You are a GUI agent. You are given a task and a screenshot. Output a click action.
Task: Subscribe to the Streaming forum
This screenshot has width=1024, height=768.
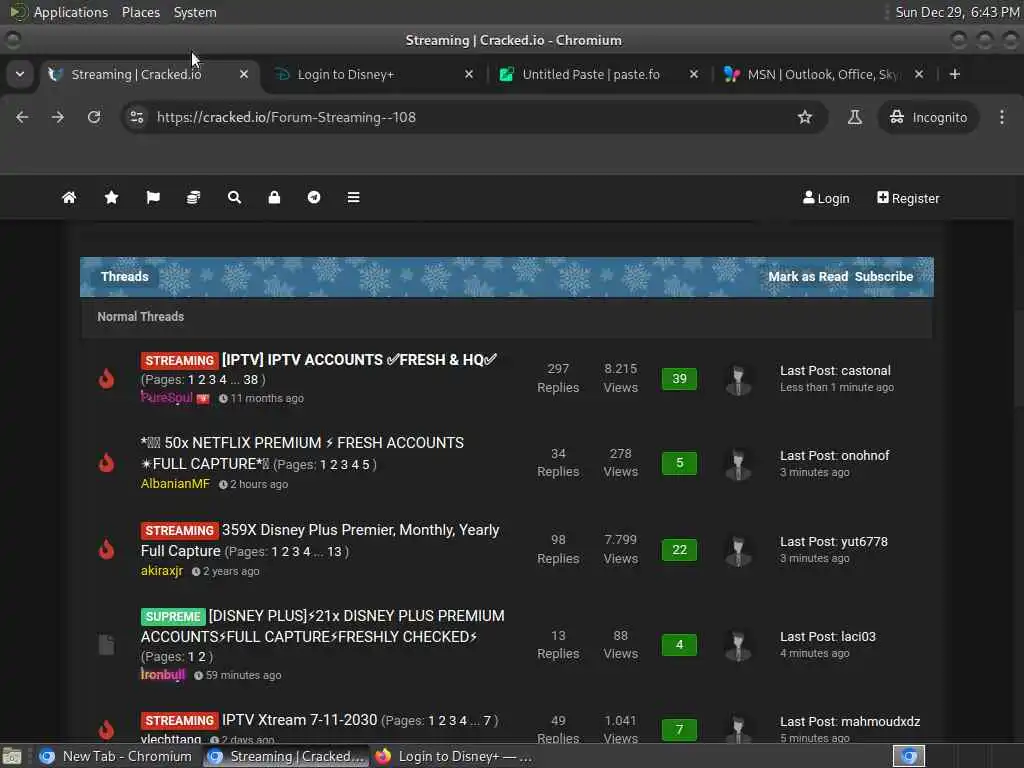[884, 276]
